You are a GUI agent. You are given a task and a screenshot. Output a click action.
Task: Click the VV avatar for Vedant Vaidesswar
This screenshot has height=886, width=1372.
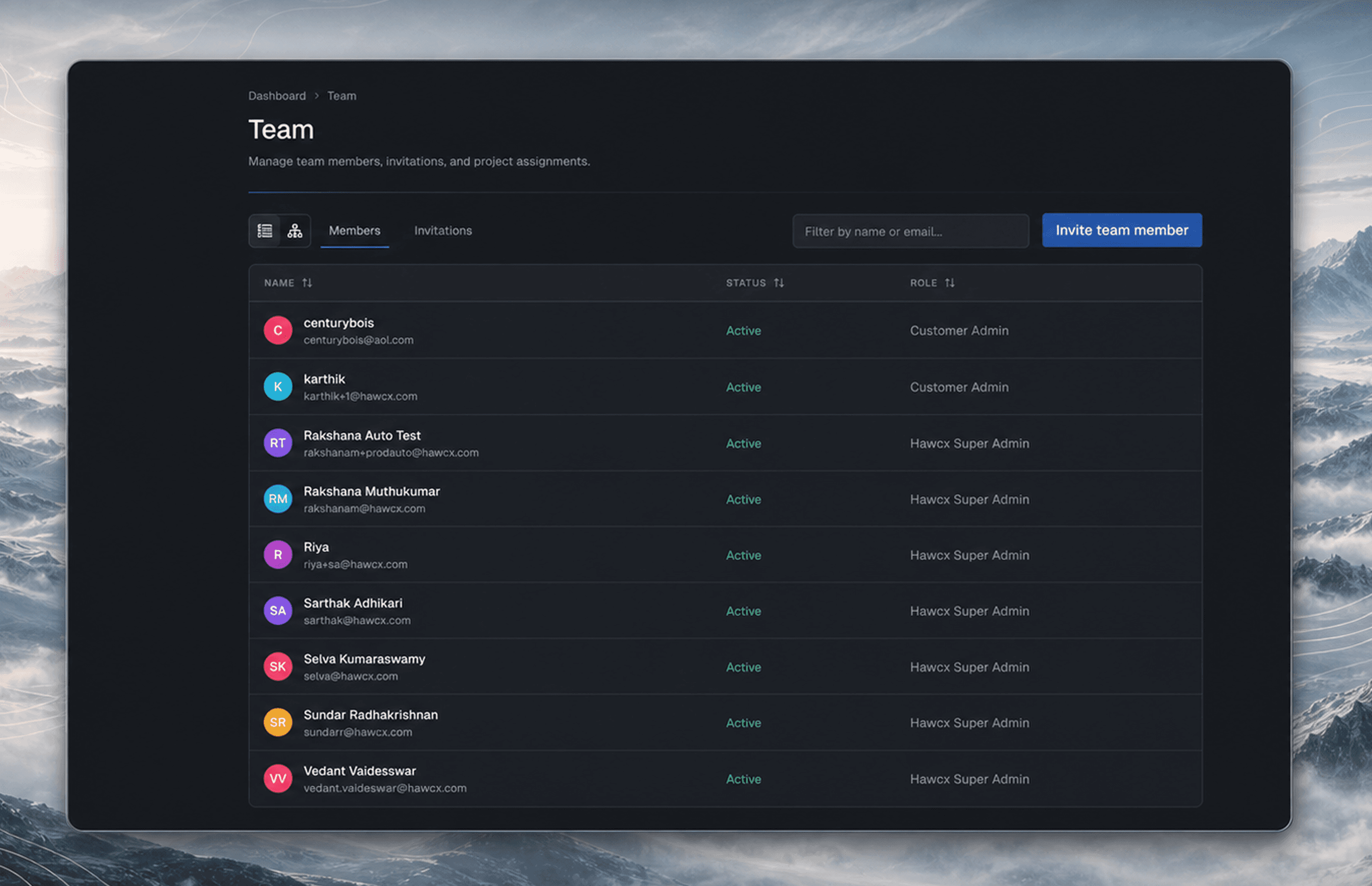click(278, 778)
